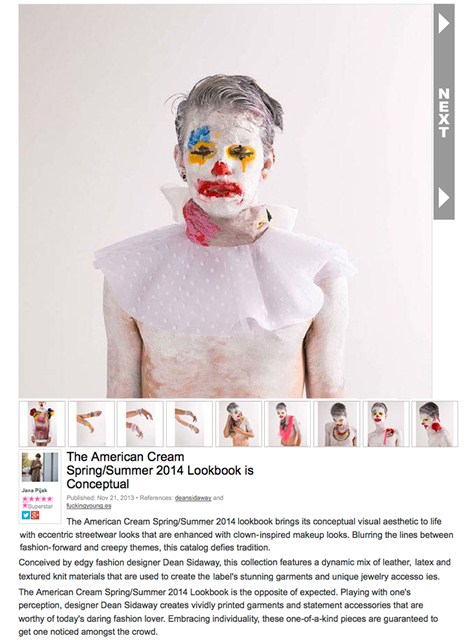The image size is (473, 640).
Task: Open the deansidaway reference link
Action: [193, 498]
